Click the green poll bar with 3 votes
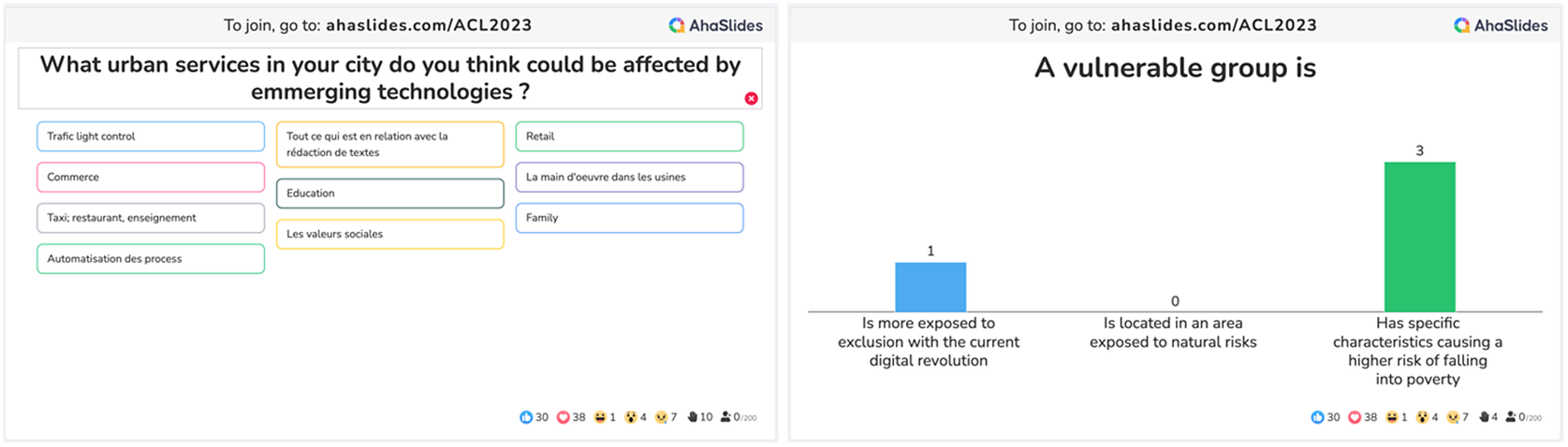Image resolution: width=1568 pixels, height=447 pixels. 1419,237
